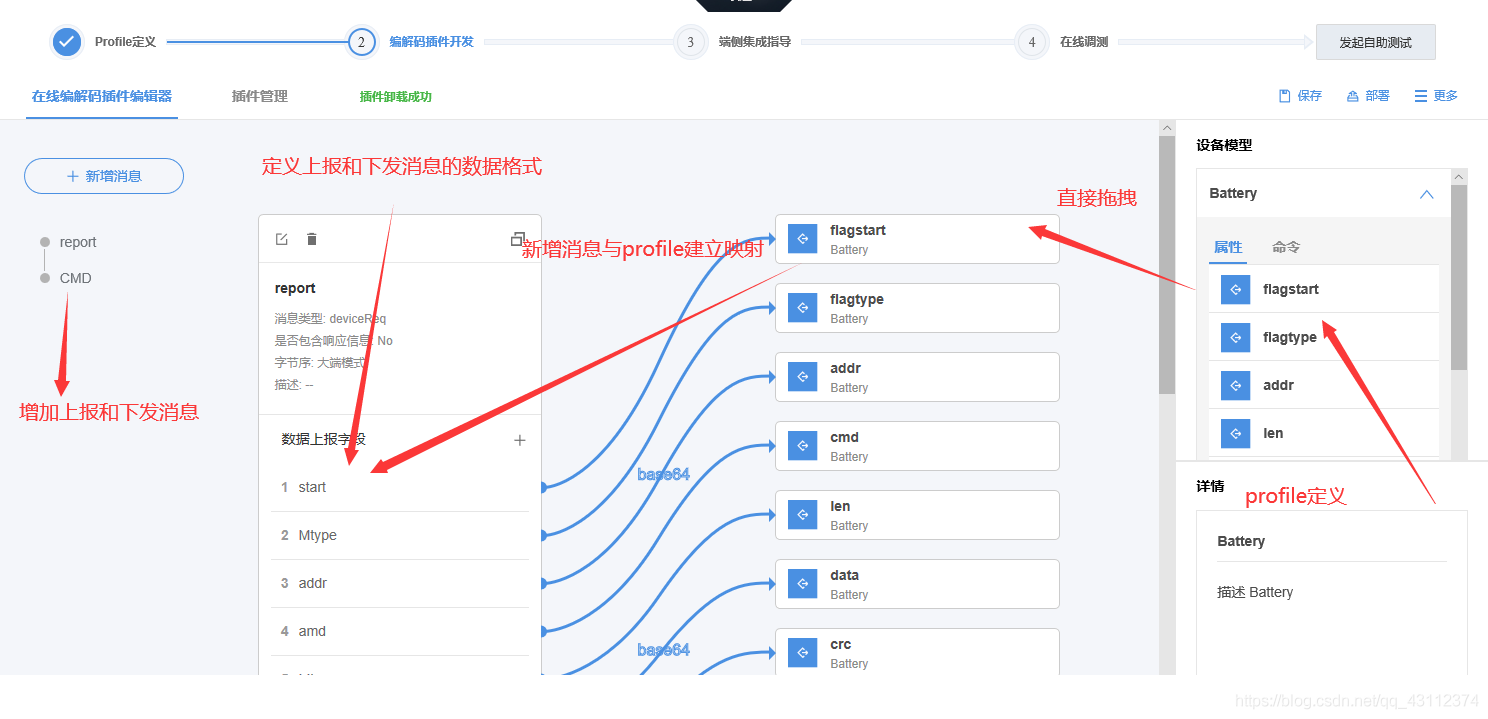Click the crc mapping node icon
Screen dimensions: 1488x719
coord(803,653)
